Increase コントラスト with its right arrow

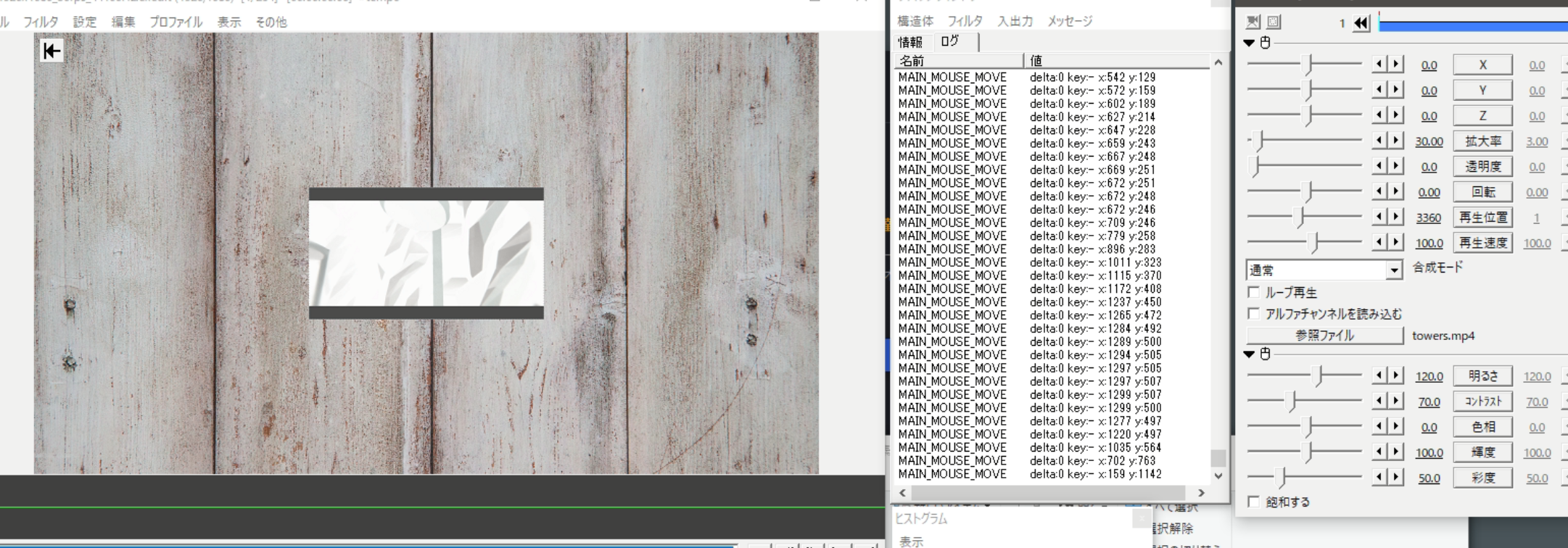[1395, 401]
